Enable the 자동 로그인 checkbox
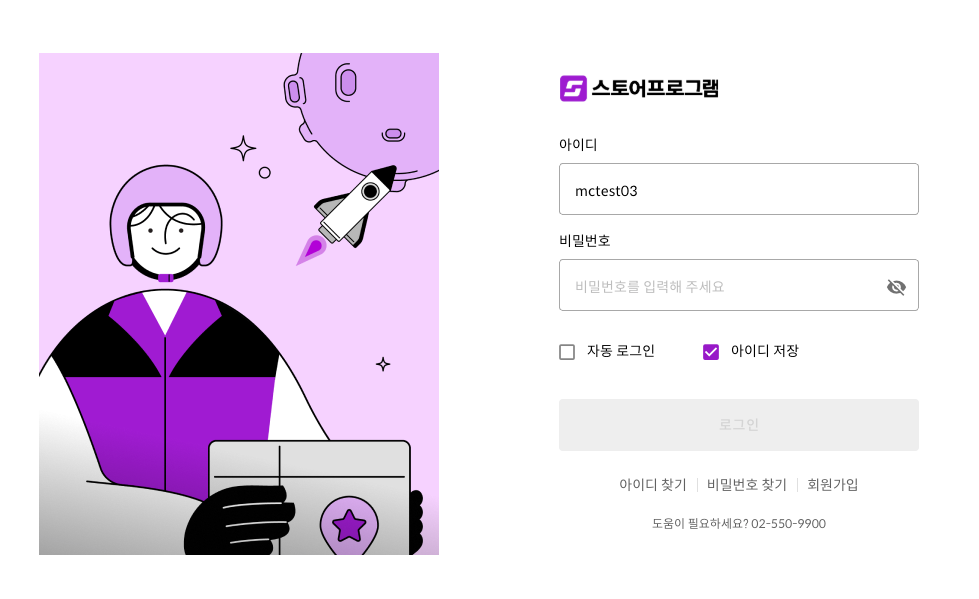979x599 pixels. click(x=567, y=352)
